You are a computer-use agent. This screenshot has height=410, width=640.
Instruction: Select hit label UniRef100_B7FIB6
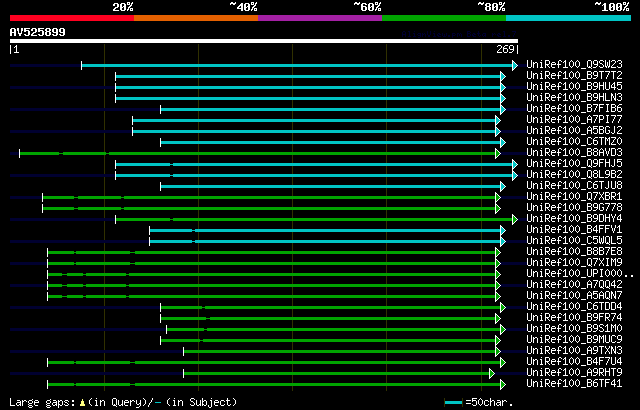(x=574, y=109)
